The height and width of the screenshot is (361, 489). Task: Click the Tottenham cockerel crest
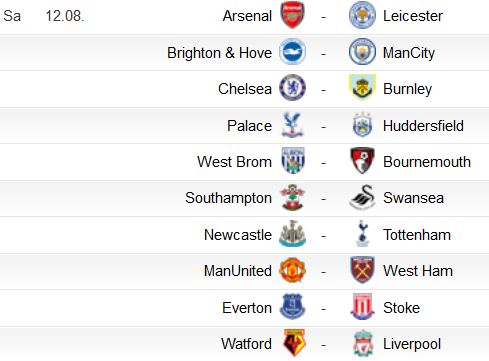point(362,234)
